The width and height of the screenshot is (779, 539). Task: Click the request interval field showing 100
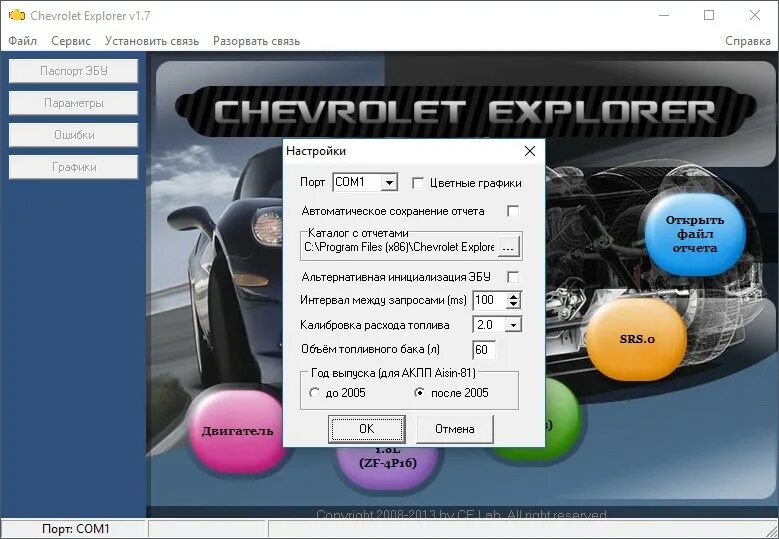(x=489, y=300)
